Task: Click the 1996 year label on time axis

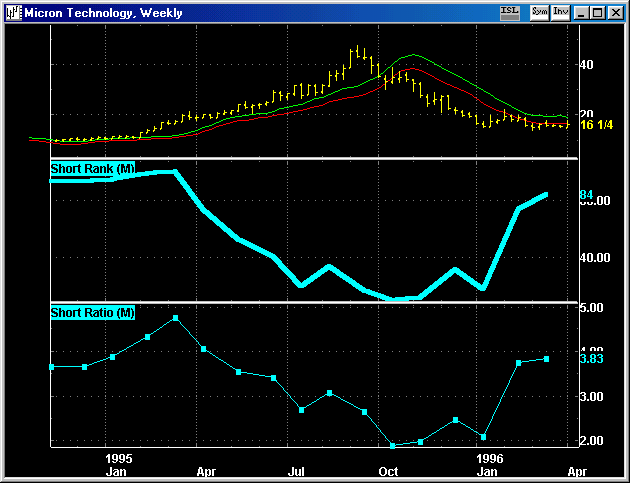Action: coord(490,458)
